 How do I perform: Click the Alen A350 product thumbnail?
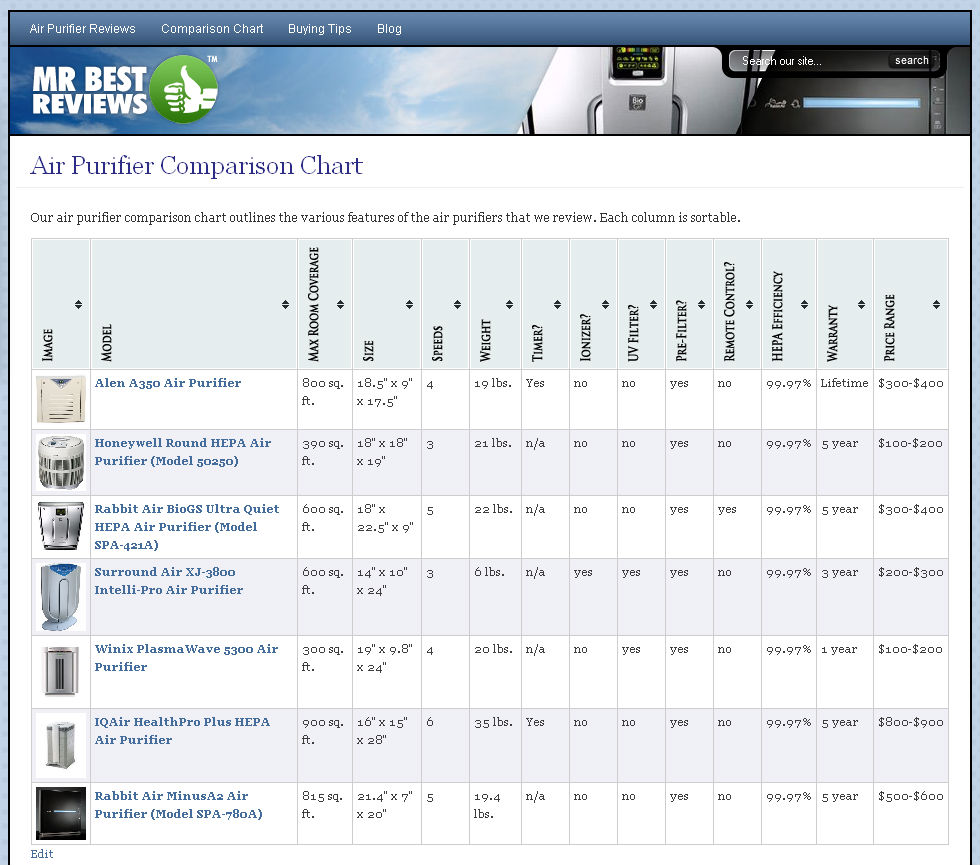click(x=61, y=399)
